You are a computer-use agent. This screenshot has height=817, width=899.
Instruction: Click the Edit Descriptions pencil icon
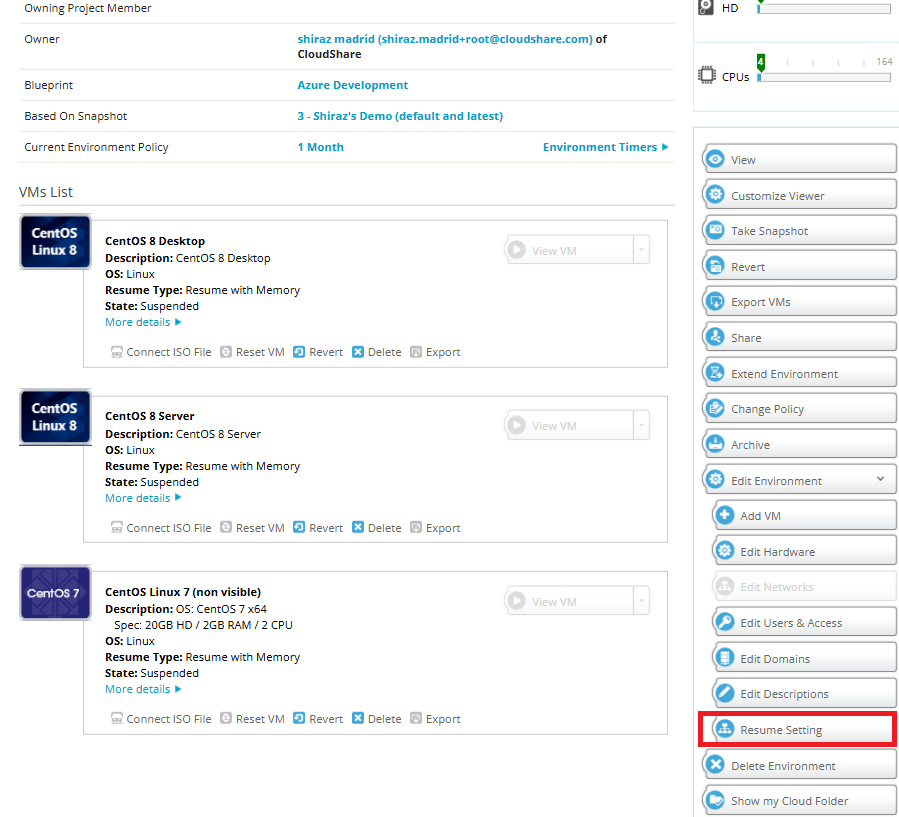725,693
